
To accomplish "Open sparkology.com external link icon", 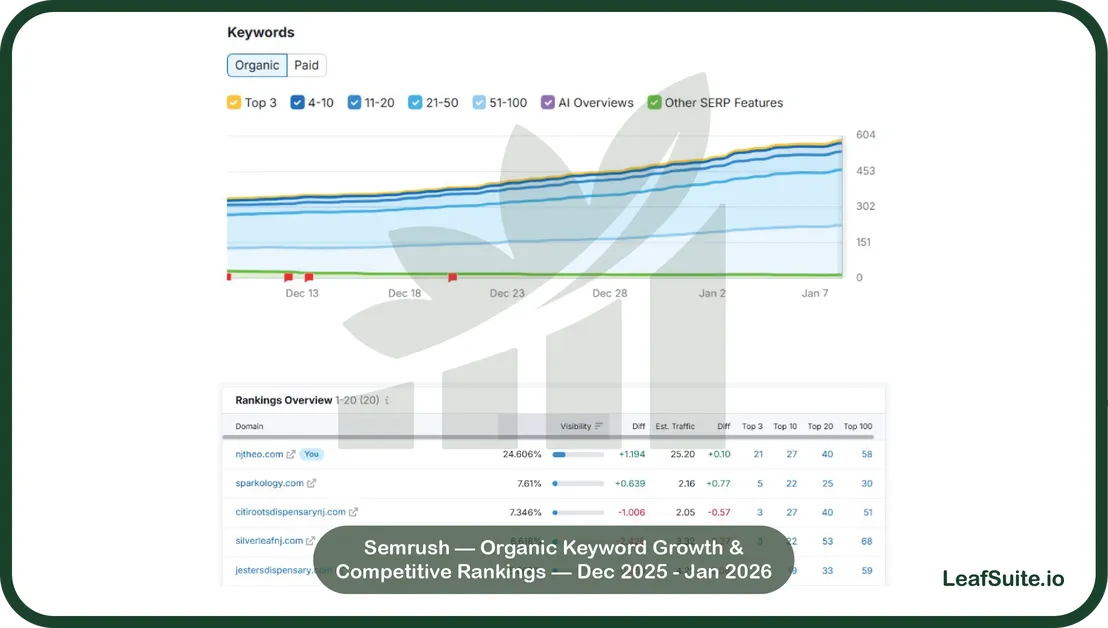I will point(312,483).
